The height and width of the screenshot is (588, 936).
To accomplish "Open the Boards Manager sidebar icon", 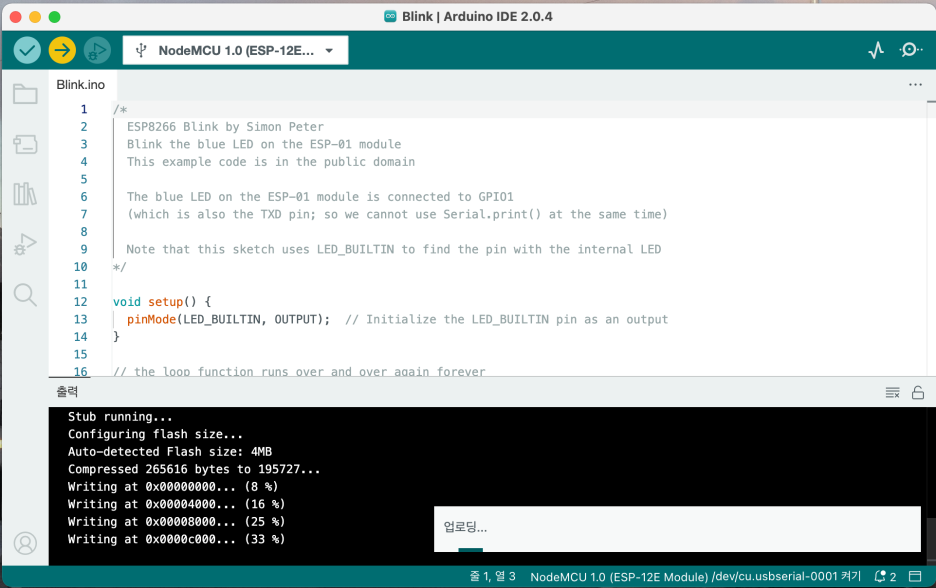I will tap(25, 144).
